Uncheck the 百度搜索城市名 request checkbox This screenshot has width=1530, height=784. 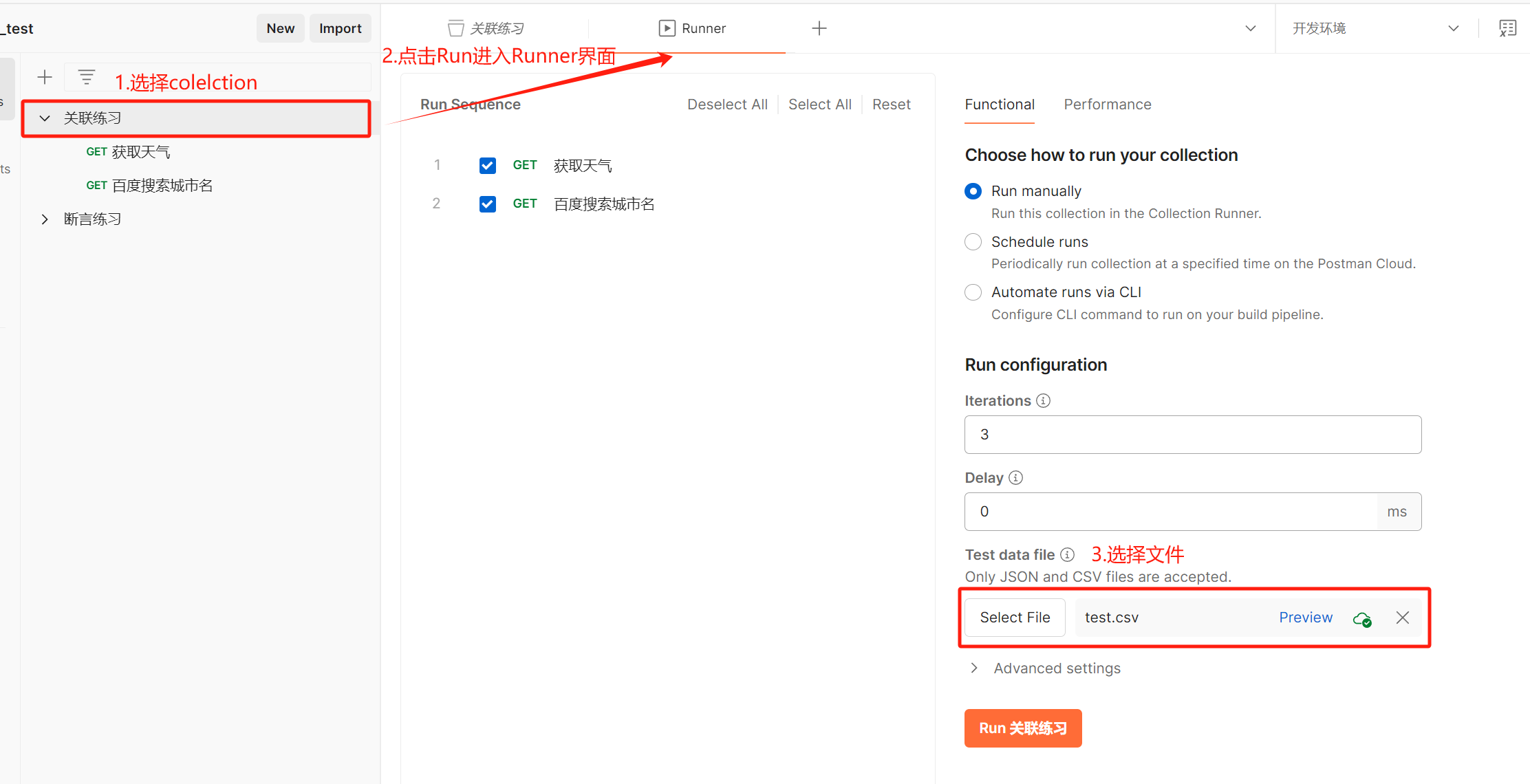pos(488,204)
